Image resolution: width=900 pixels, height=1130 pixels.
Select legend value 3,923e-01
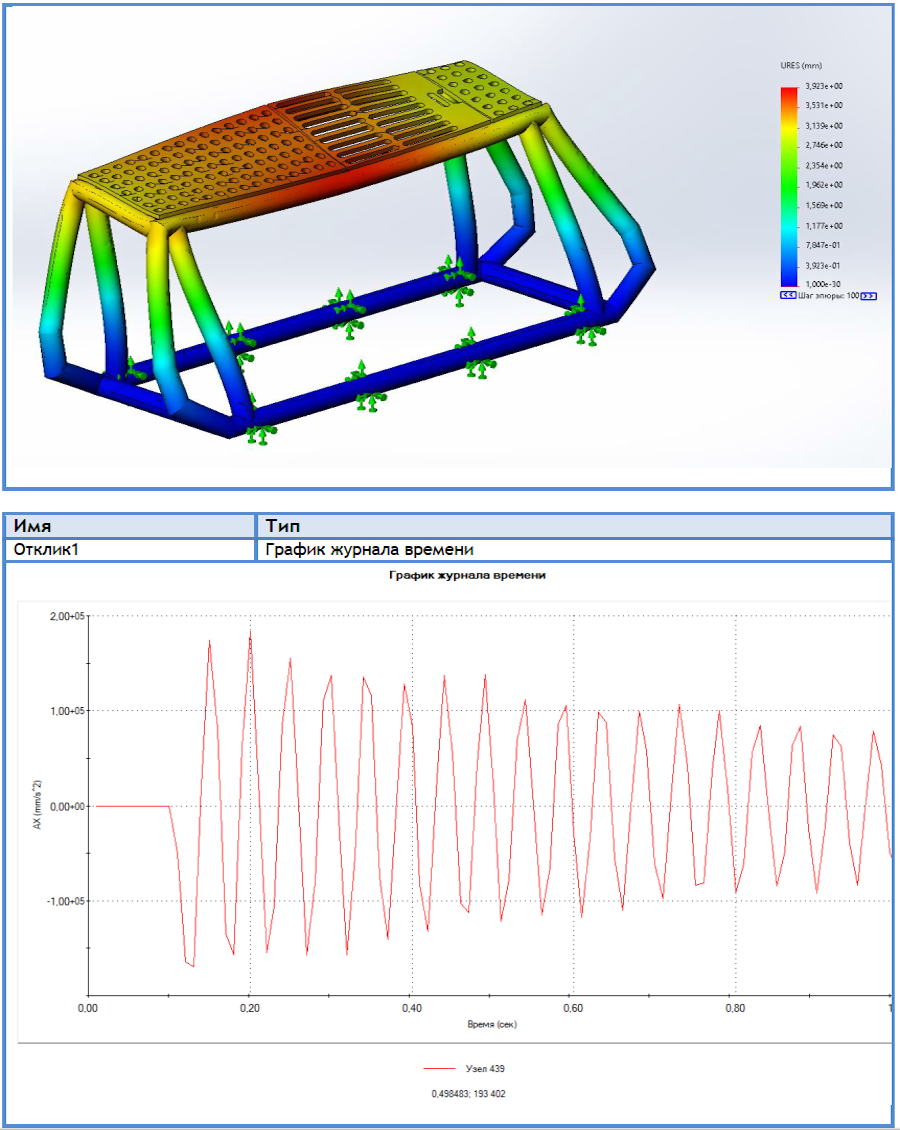(823, 265)
